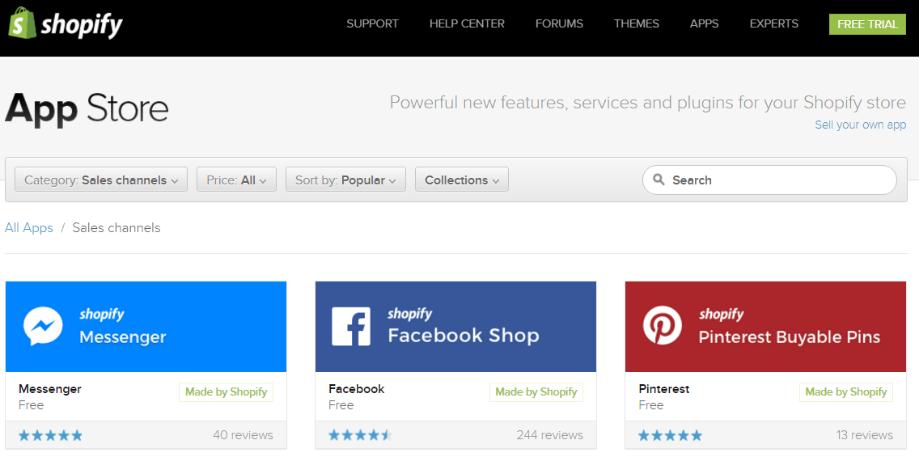This screenshot has height=457, width=919.
Task: Click the Facebook star rating
Action: 360,435
